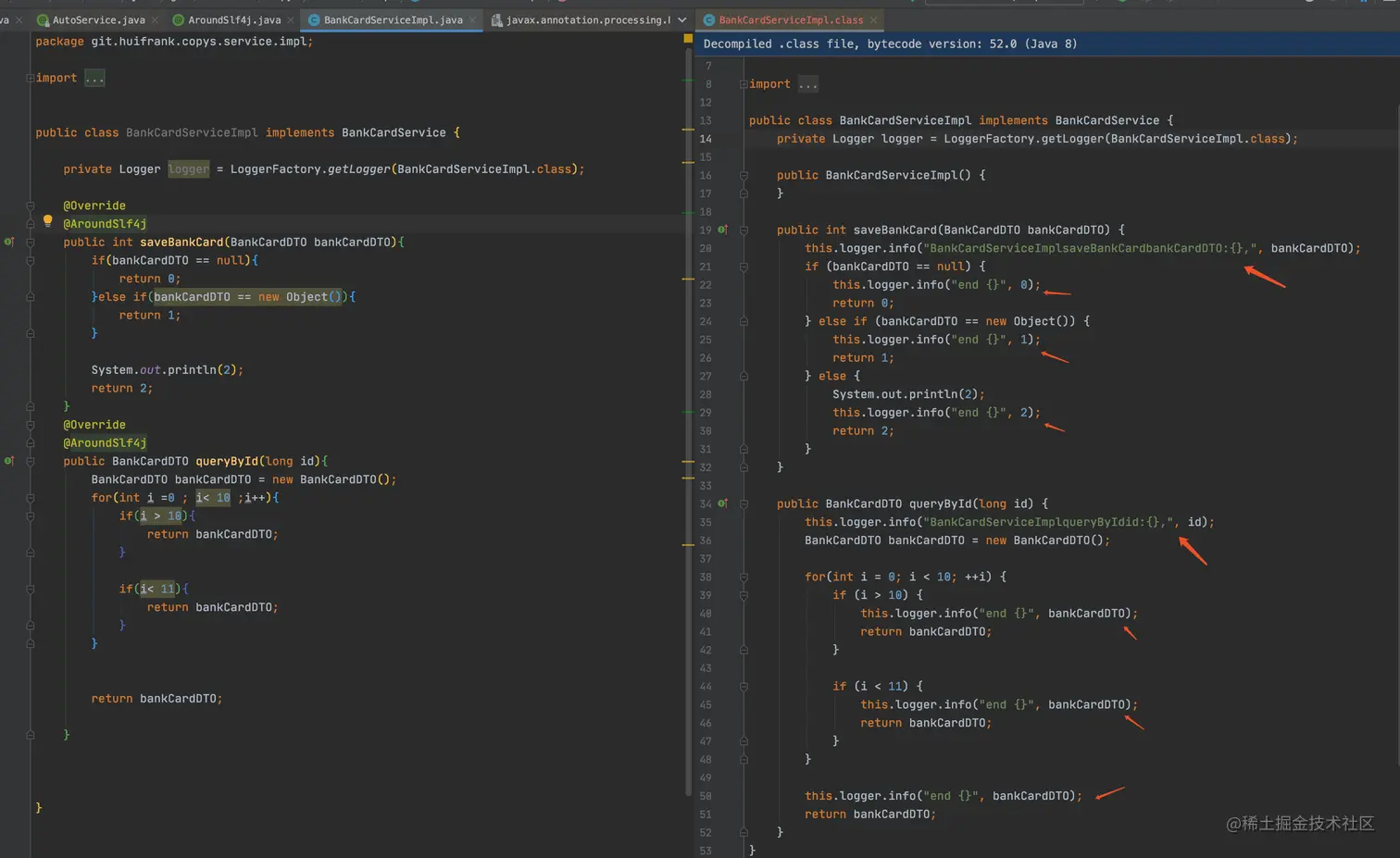Collapse the constructor fold on decompiled line 16

click(x=744, y=175)
